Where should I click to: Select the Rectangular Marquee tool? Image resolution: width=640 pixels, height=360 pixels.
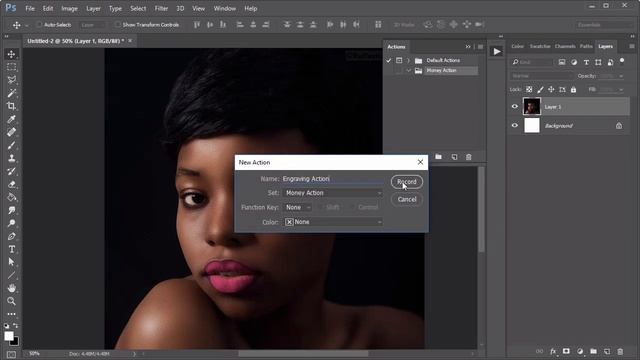click(11, 67)
